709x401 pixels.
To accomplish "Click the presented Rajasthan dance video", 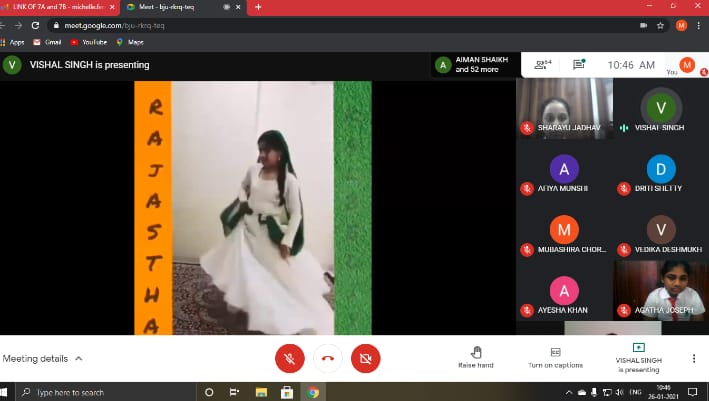I will pyautogui.click(x=253, y=208).
